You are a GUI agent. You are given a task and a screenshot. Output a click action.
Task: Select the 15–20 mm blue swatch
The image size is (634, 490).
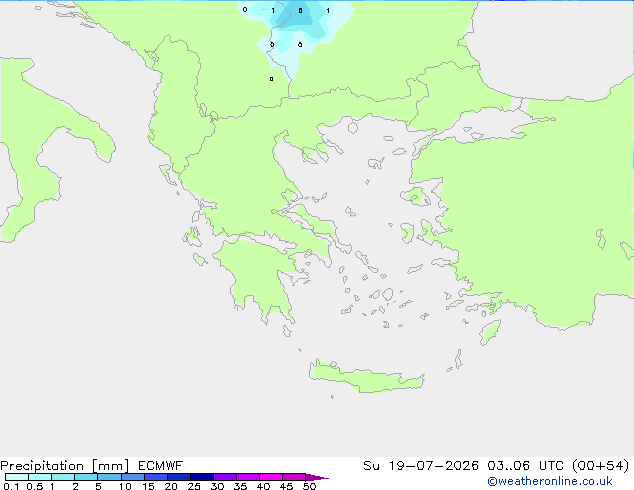[156, 477]
